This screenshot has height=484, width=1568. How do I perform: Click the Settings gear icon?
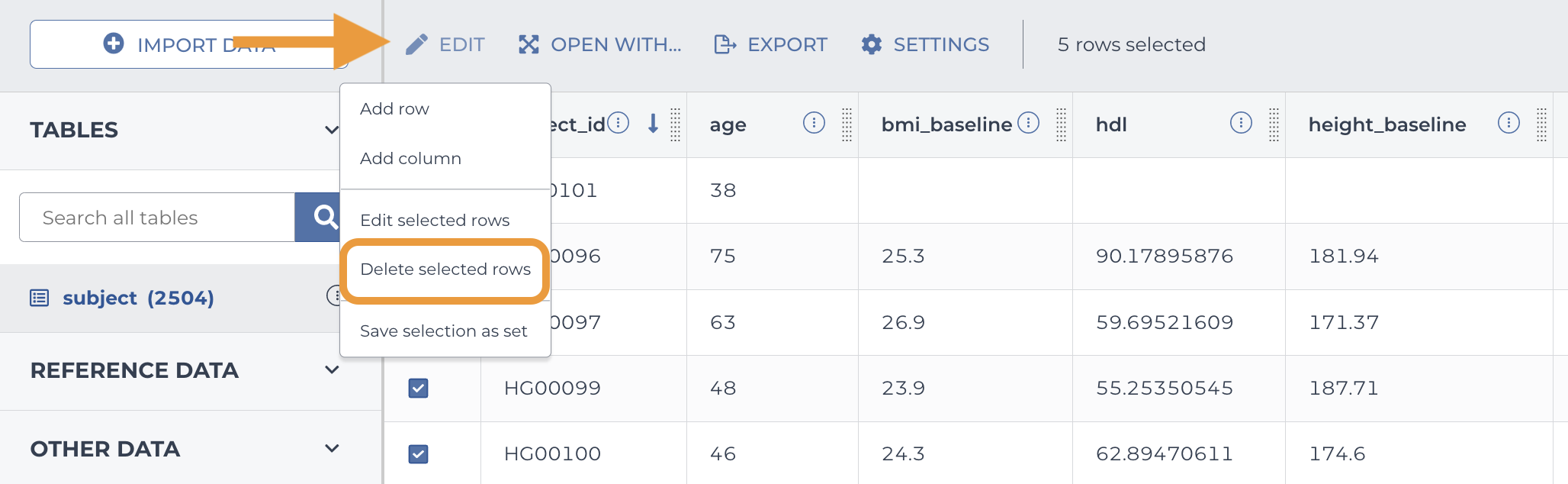point(872,44)
